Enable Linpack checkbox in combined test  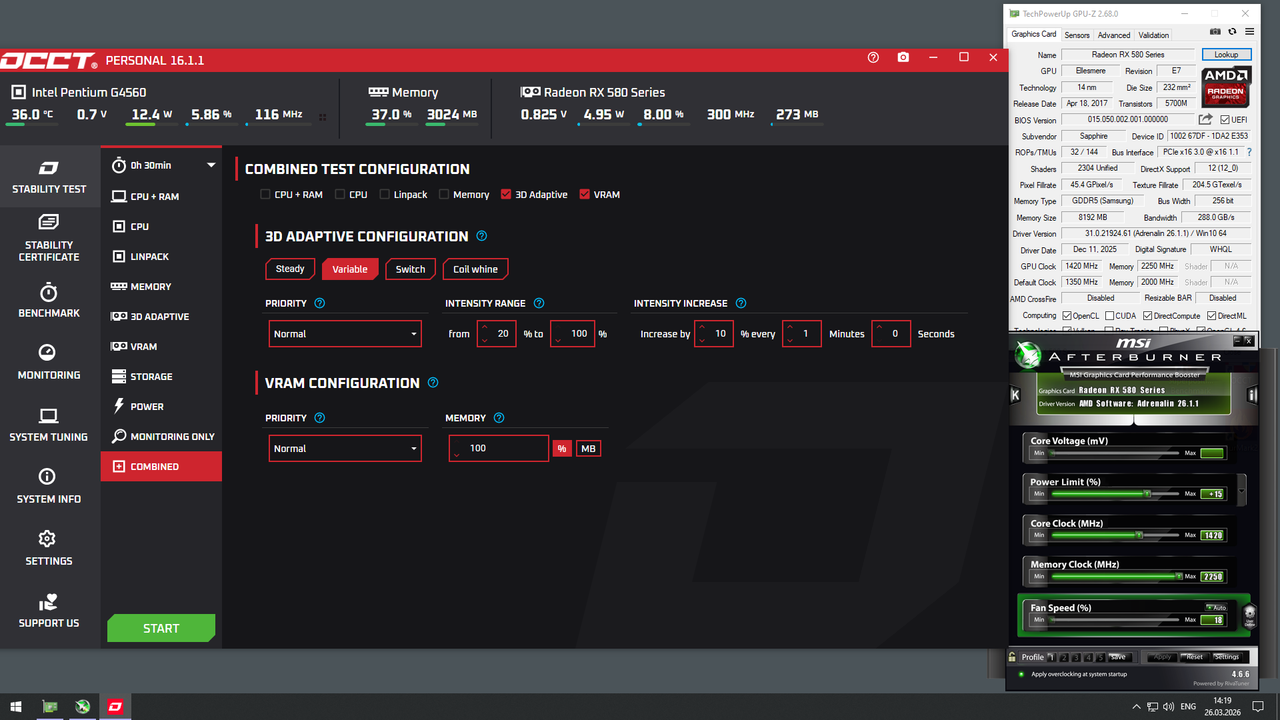tap(385, 194)
